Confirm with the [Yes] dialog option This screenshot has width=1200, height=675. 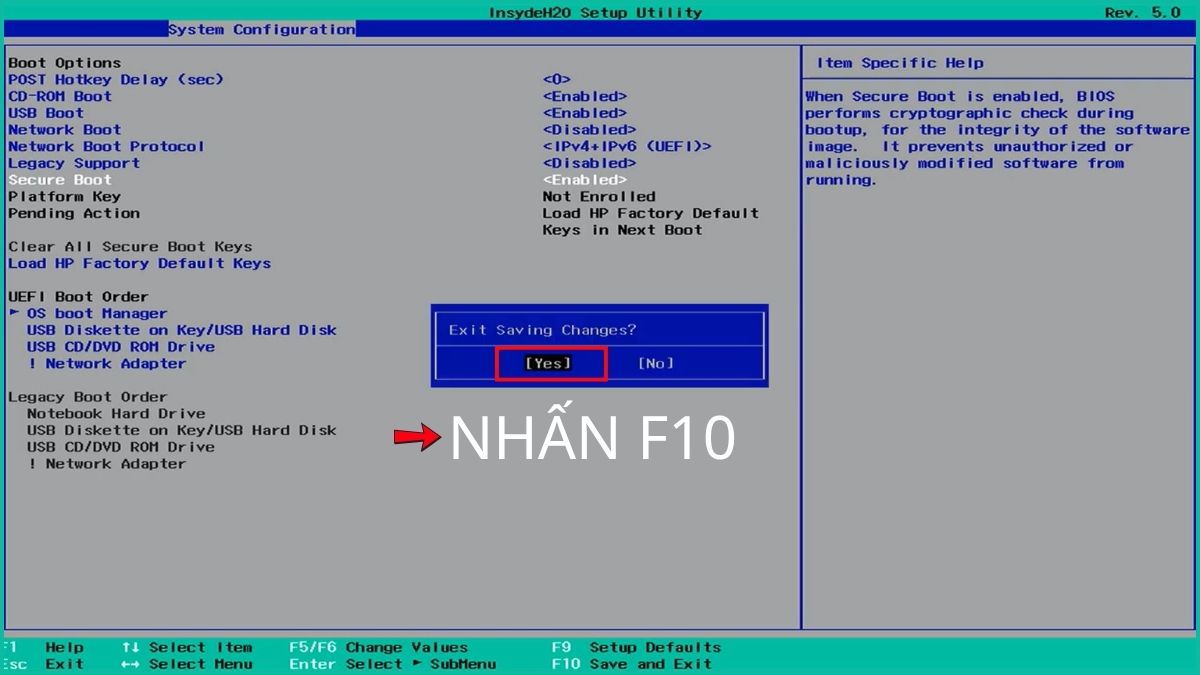point(549,363)
